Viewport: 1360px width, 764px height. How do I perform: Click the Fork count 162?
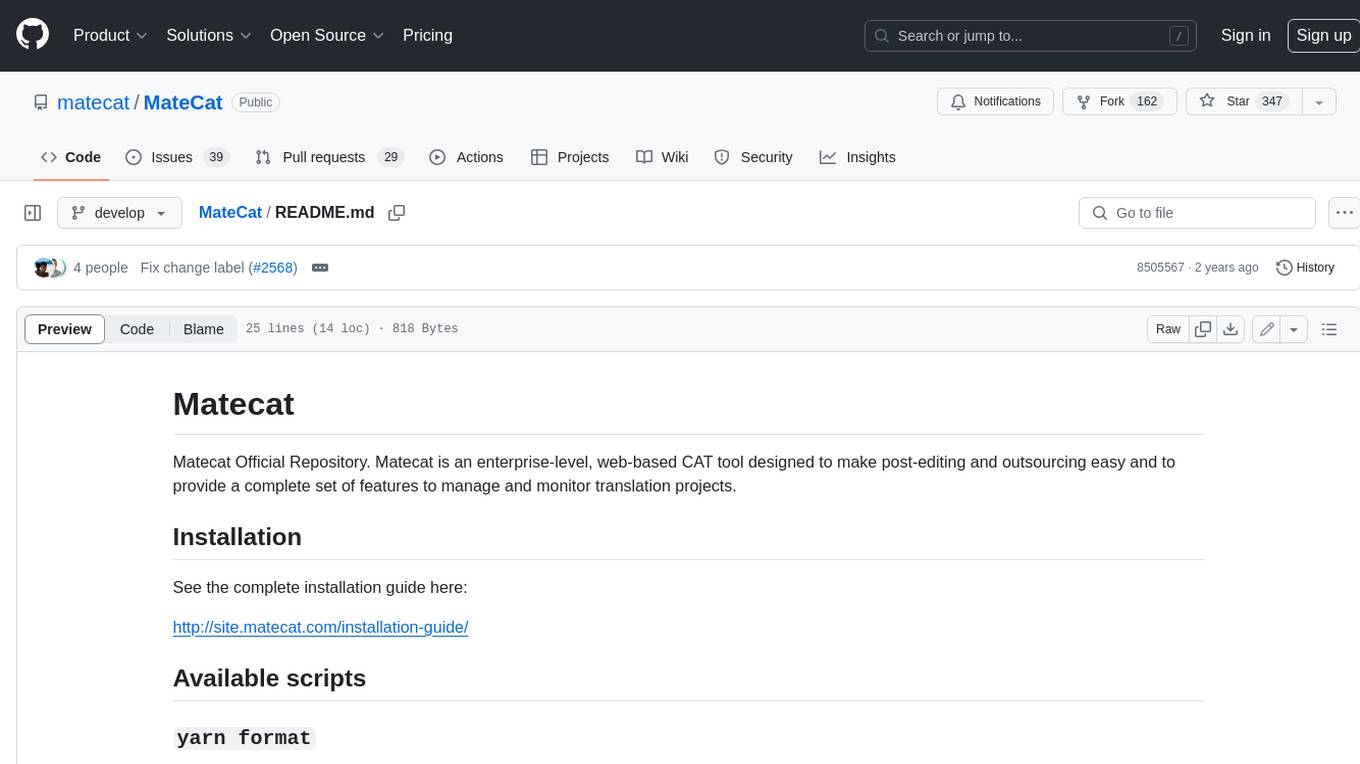point(1147,101)
